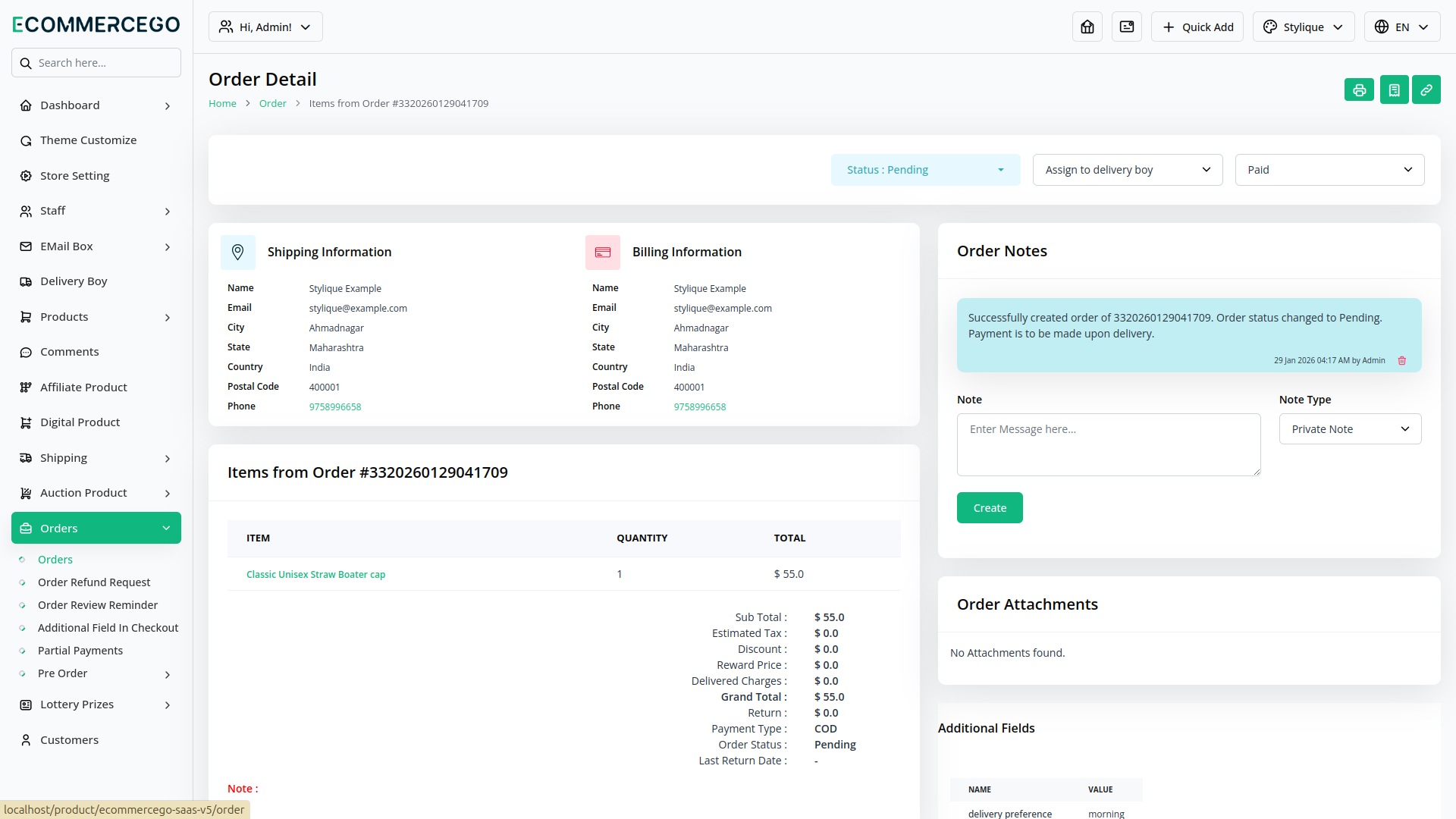
Task: Open the Paid payment status dropdown
Action: pos(1329,170)
